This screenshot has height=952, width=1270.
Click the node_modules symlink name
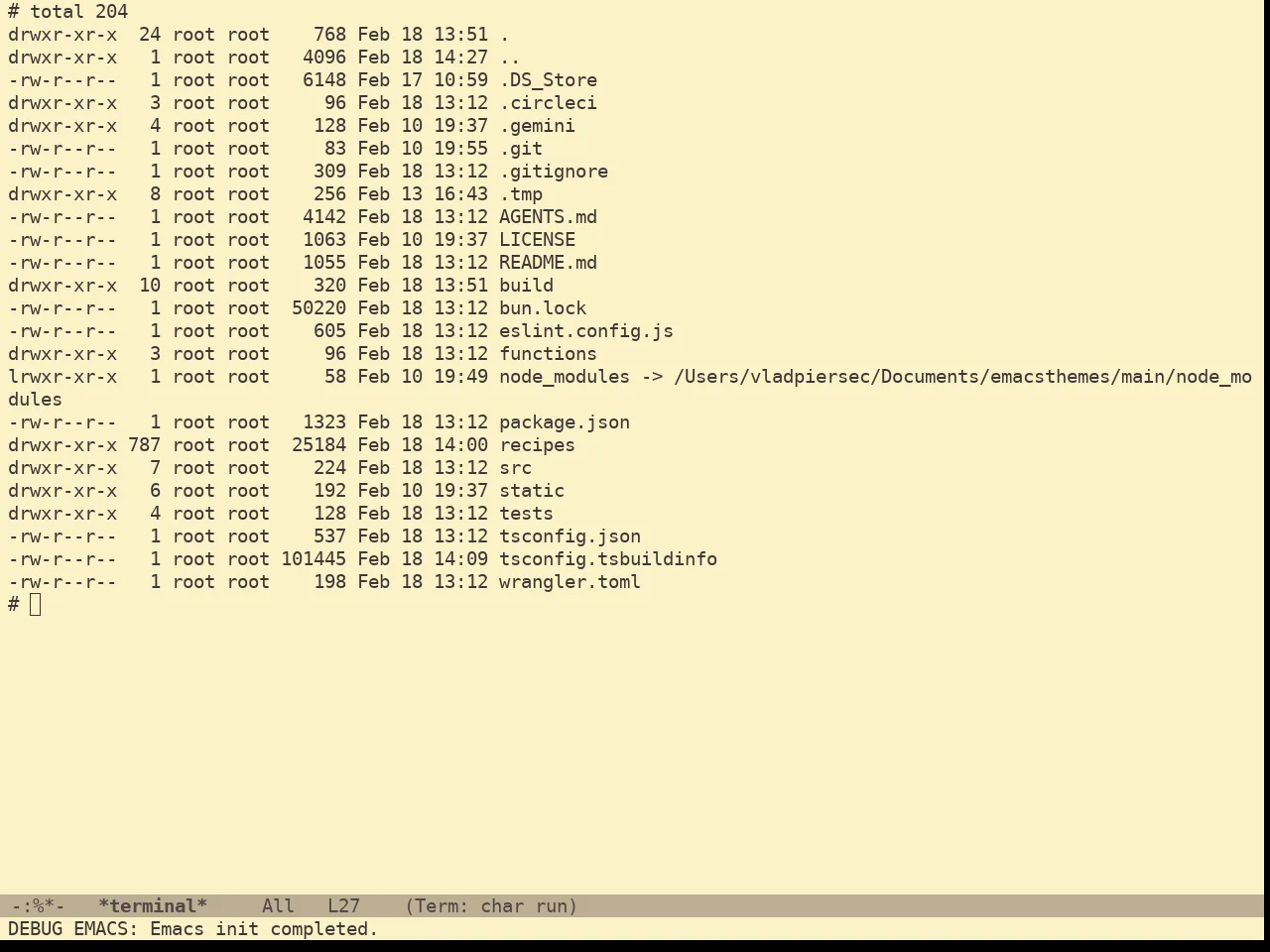(565, 377)
